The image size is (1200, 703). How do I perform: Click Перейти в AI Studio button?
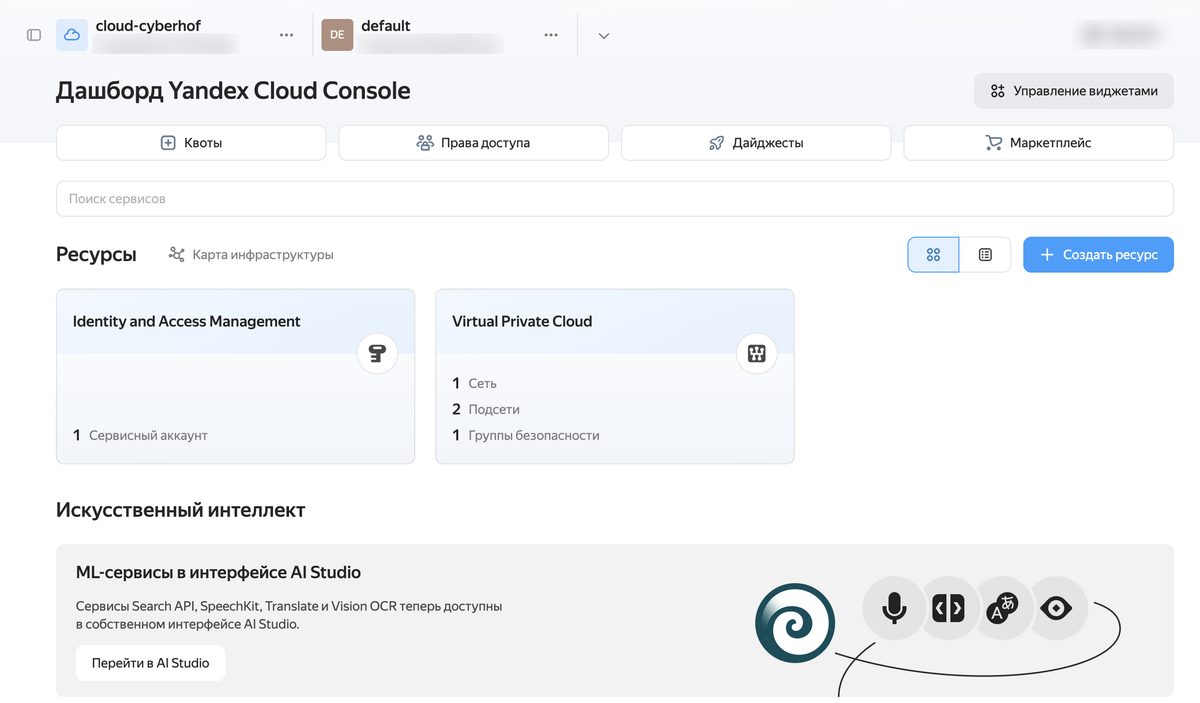[x=150, y=663]
